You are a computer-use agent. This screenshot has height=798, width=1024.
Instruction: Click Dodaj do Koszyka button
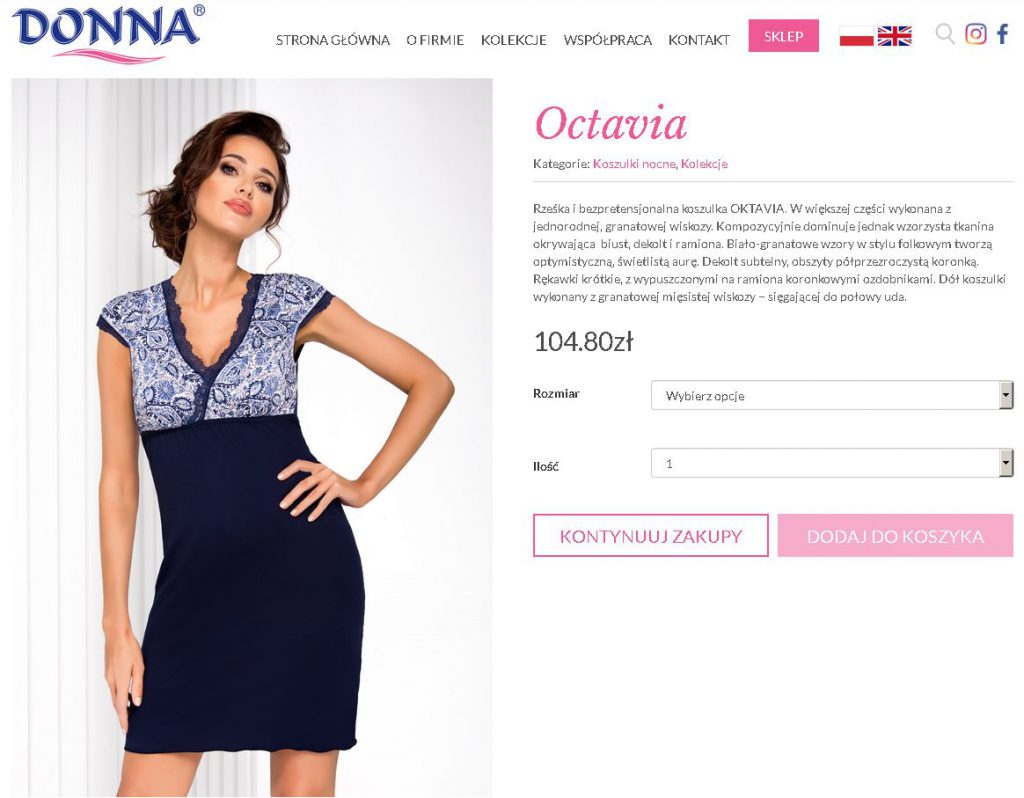click(895, 535)
